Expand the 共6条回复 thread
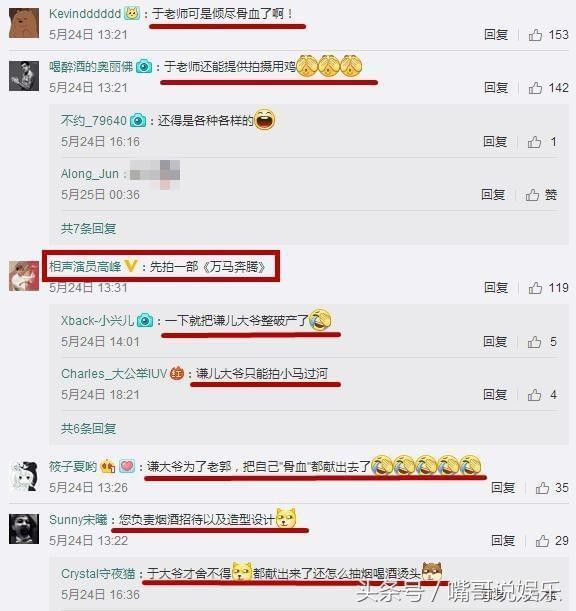Viewport: 576px width, 611px height. click(x=88, y=429)
